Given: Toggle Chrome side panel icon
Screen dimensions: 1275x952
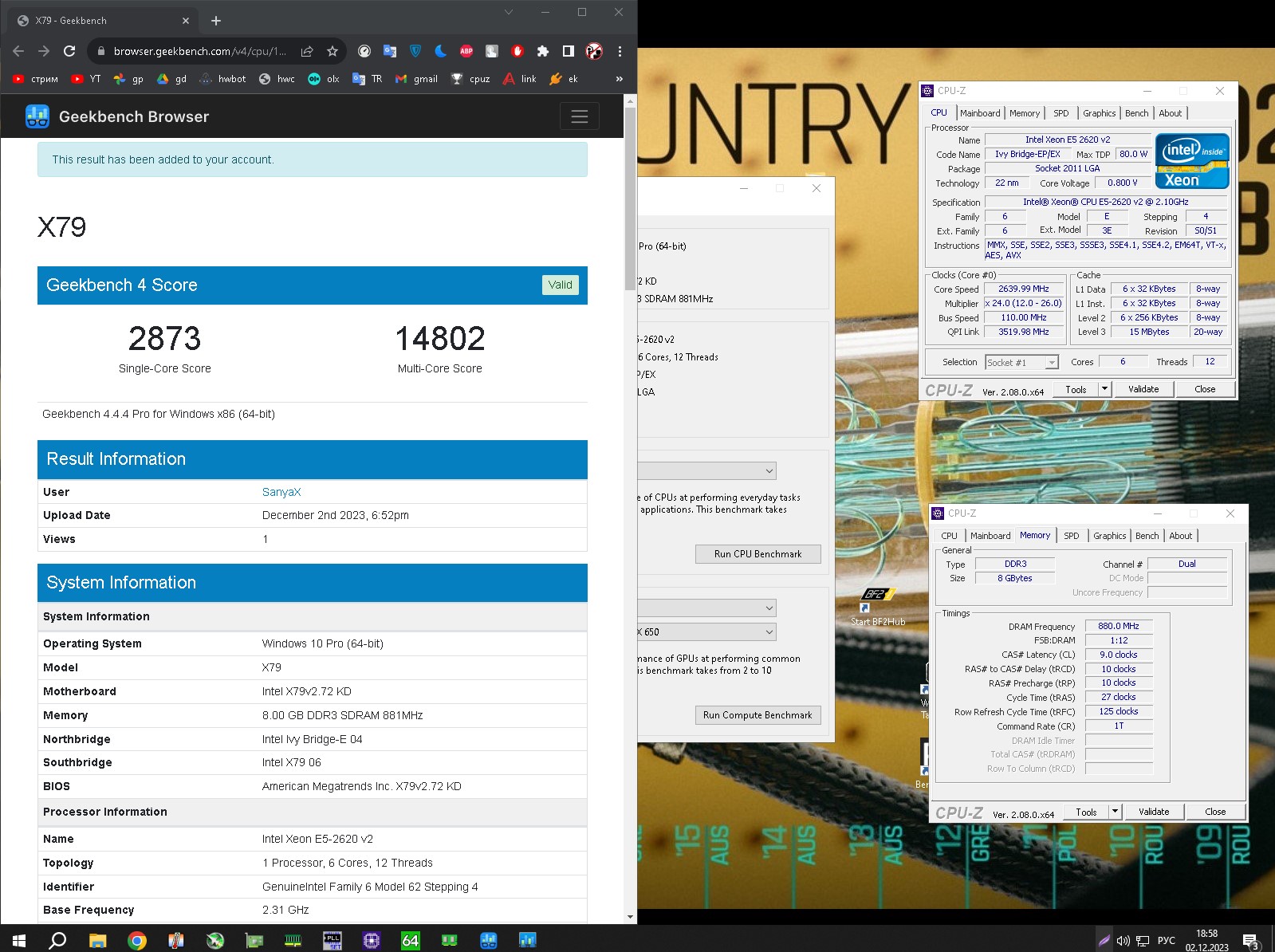Looking at the screenshot, I should point(569,51).
